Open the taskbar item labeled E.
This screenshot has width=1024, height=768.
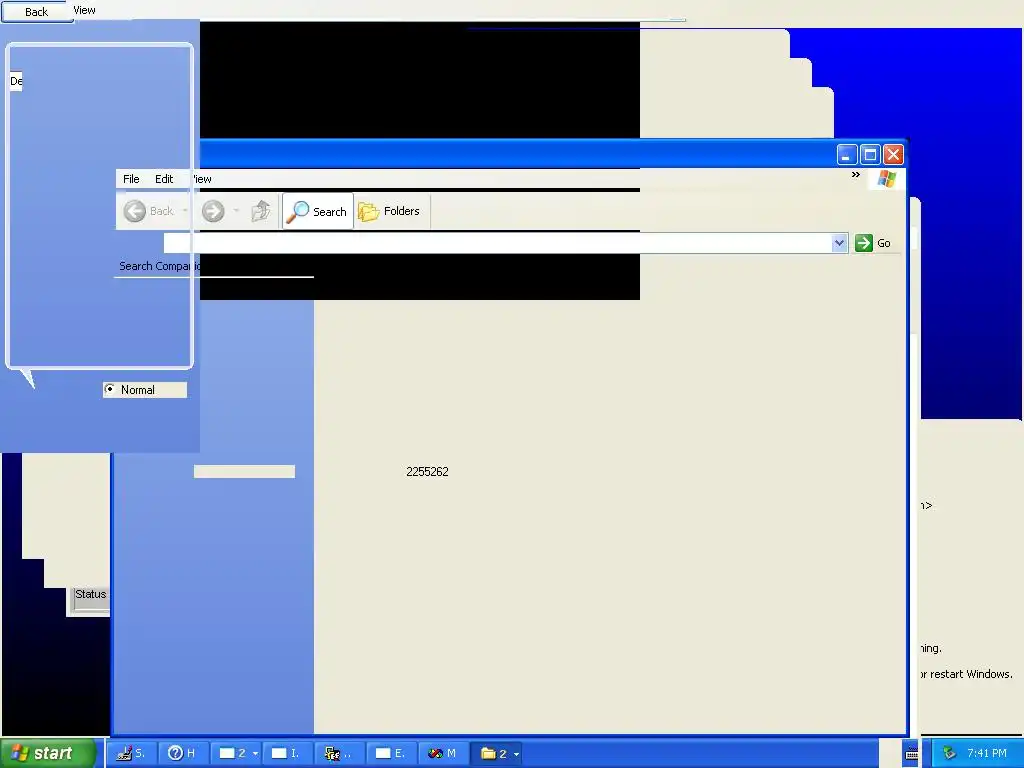pos(391,753)
